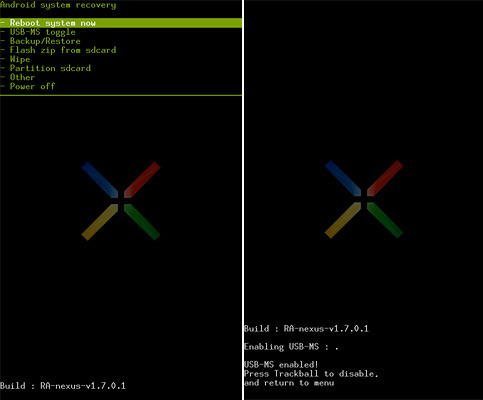The width and height of the screenshot is (483, 400).
Task: Open the 'Wipe' menu entry
Action: 15,59
